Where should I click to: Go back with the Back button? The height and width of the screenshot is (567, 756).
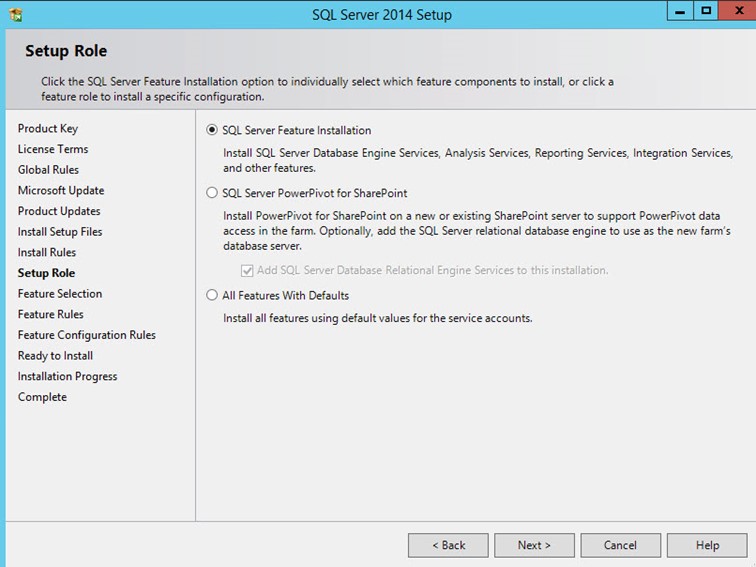[x=448, y=545]
